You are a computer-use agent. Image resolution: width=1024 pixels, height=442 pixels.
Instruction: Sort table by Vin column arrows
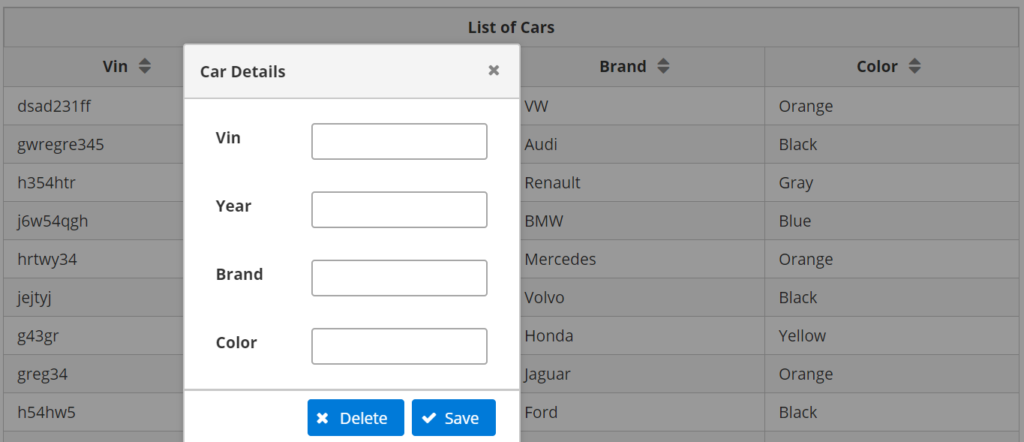[x=145, y=66]
